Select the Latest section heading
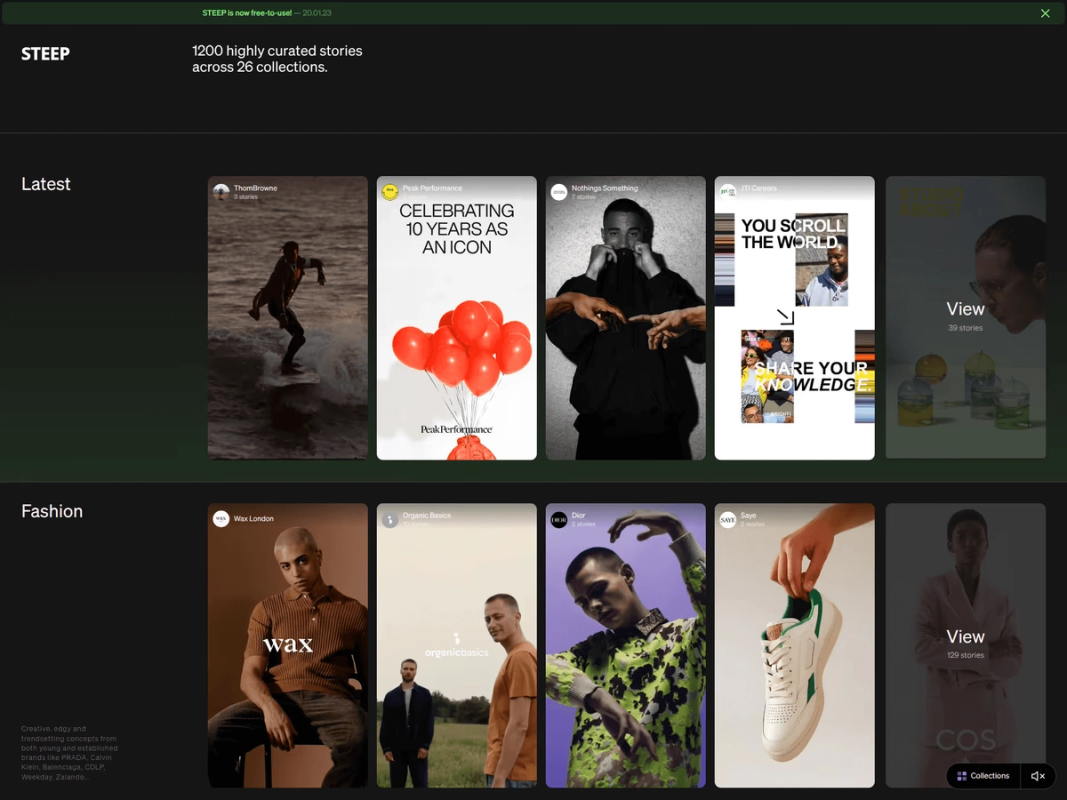 point(46,184)
